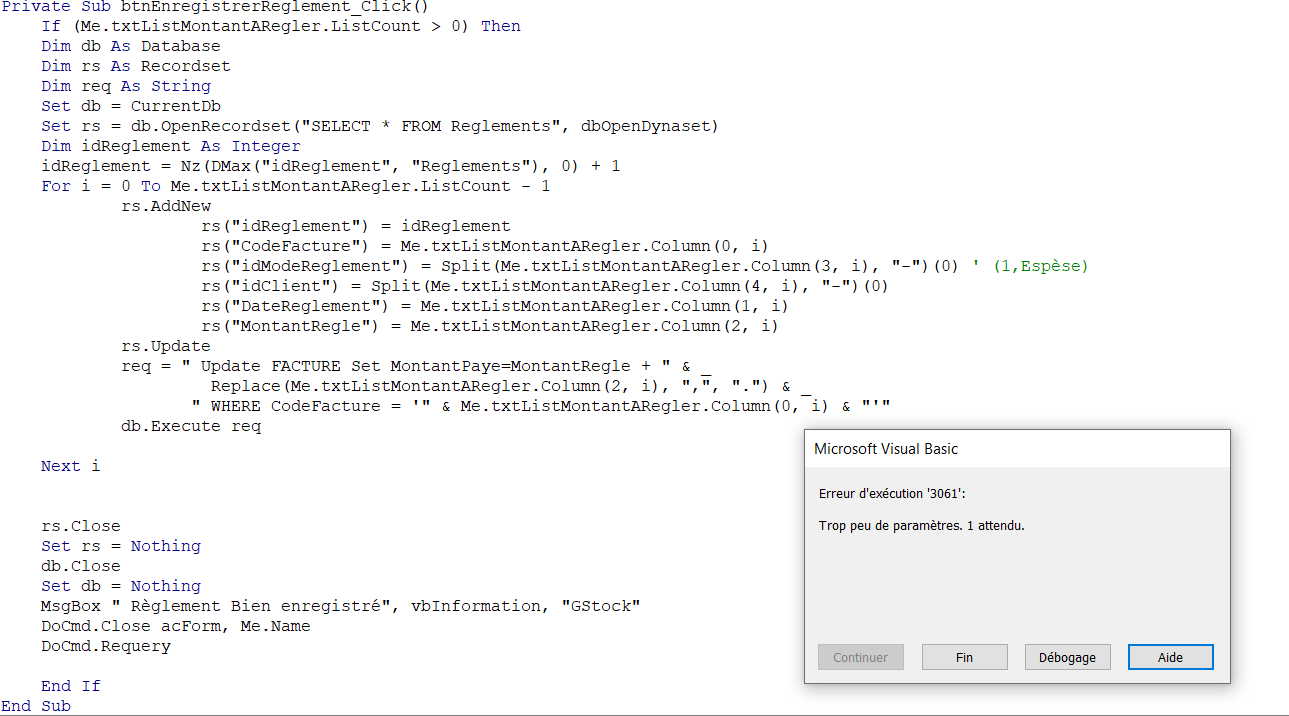Click the db.OpenRecordset SELECT statement line
Screen dimensions: 1289x716
380,126
